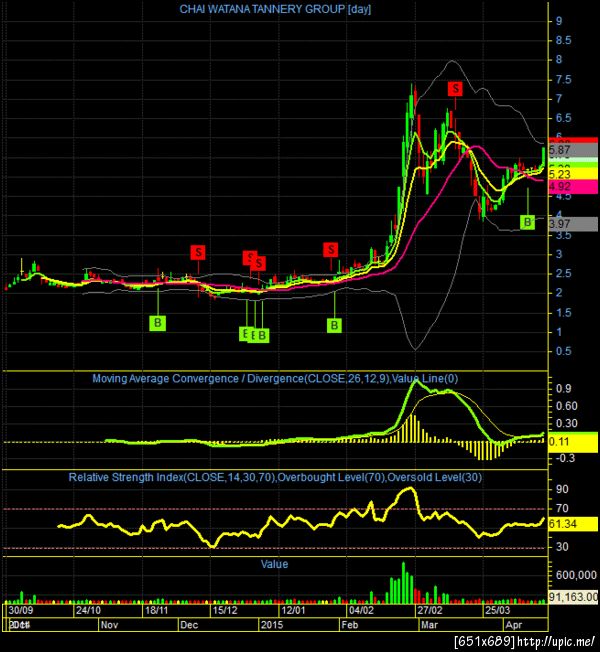Image resolution: width=600 pixels, height=652 pixels.
Task: Click the yellow 0.11 MACD value tag
Action: 573,442
